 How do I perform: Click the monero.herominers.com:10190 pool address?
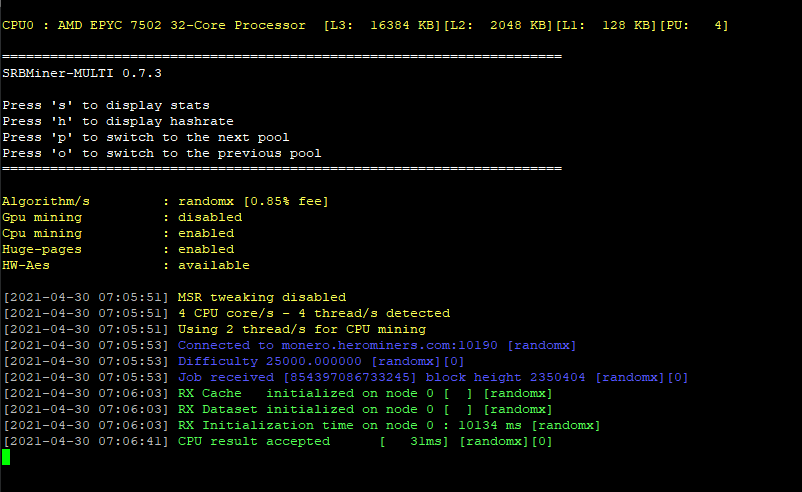point(389,345)
